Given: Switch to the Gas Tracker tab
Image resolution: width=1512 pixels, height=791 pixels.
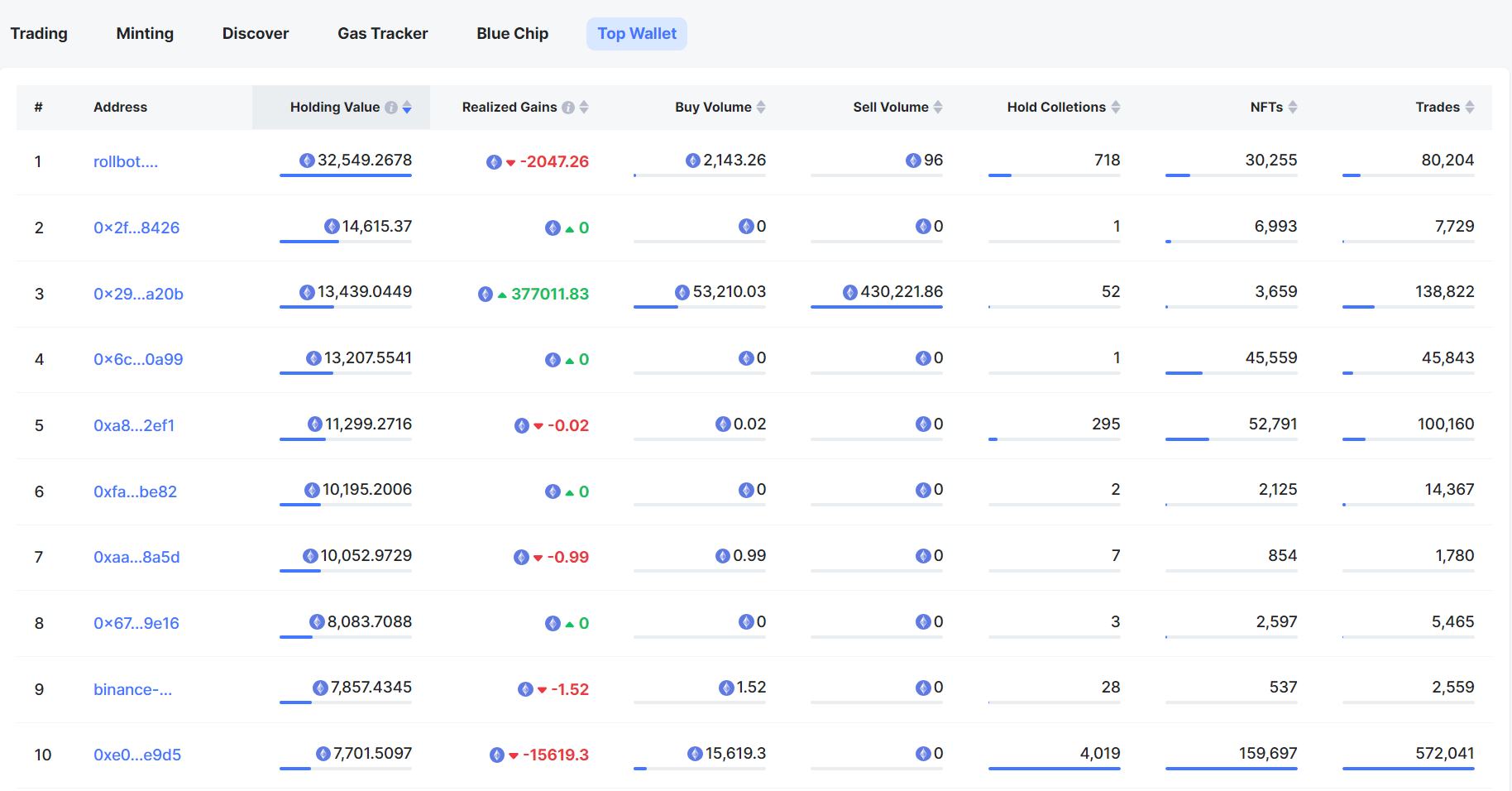Looking at the screenshot, I should click(x=382, y=34).
